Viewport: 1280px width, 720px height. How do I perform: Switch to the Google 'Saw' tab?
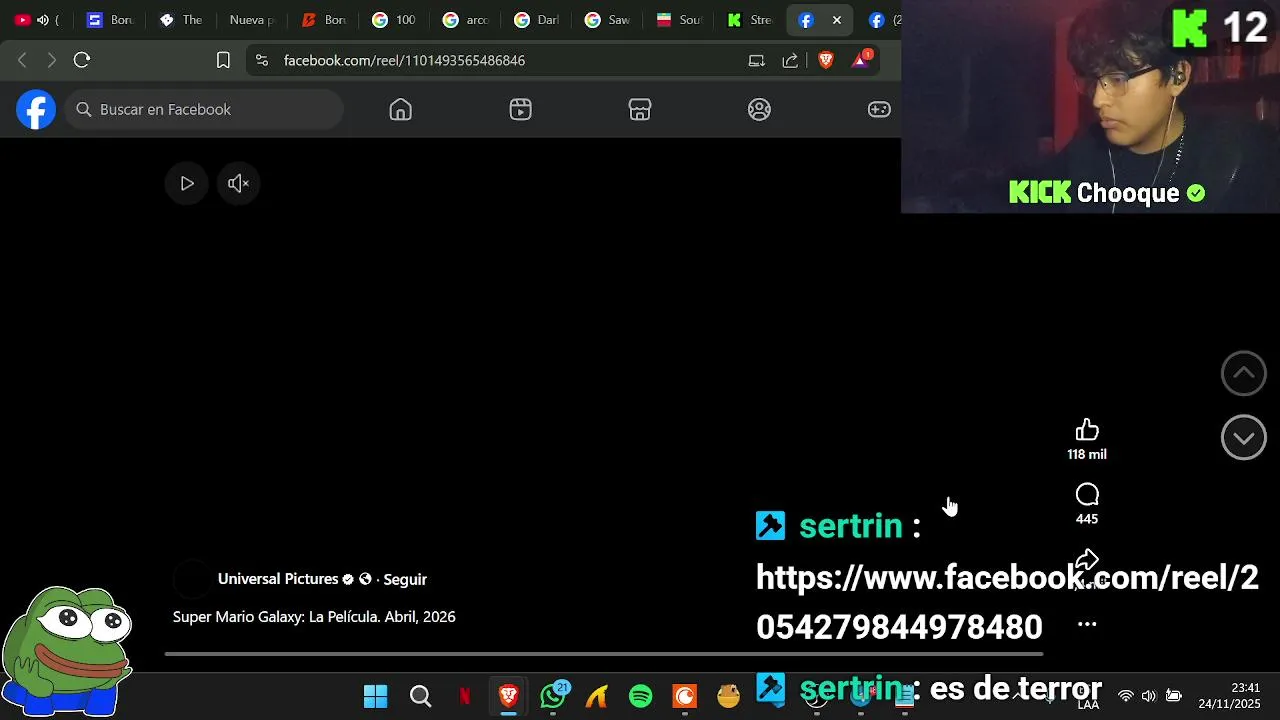[x=608, y=20]
